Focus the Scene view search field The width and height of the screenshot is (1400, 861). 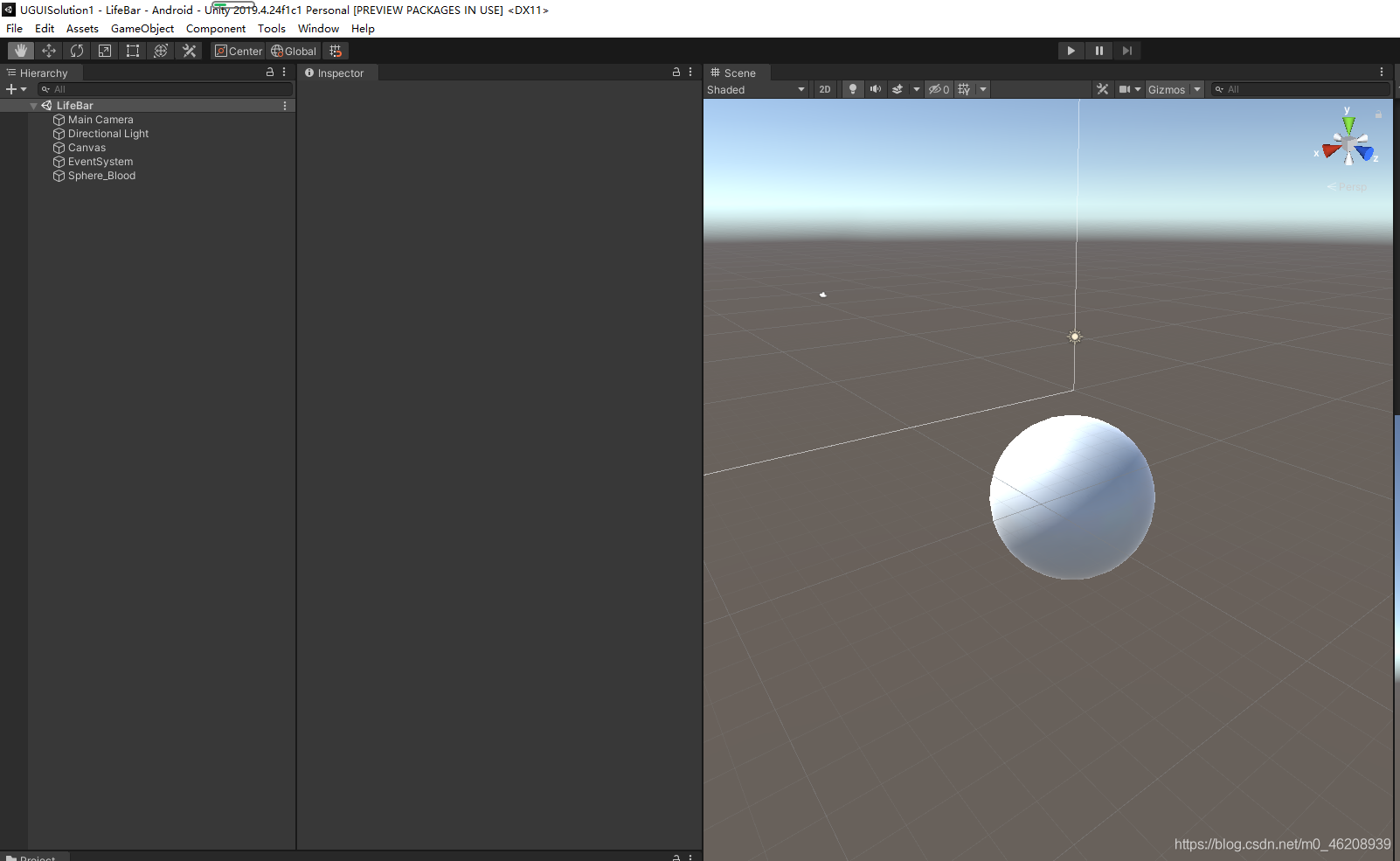pos(1300,89)
